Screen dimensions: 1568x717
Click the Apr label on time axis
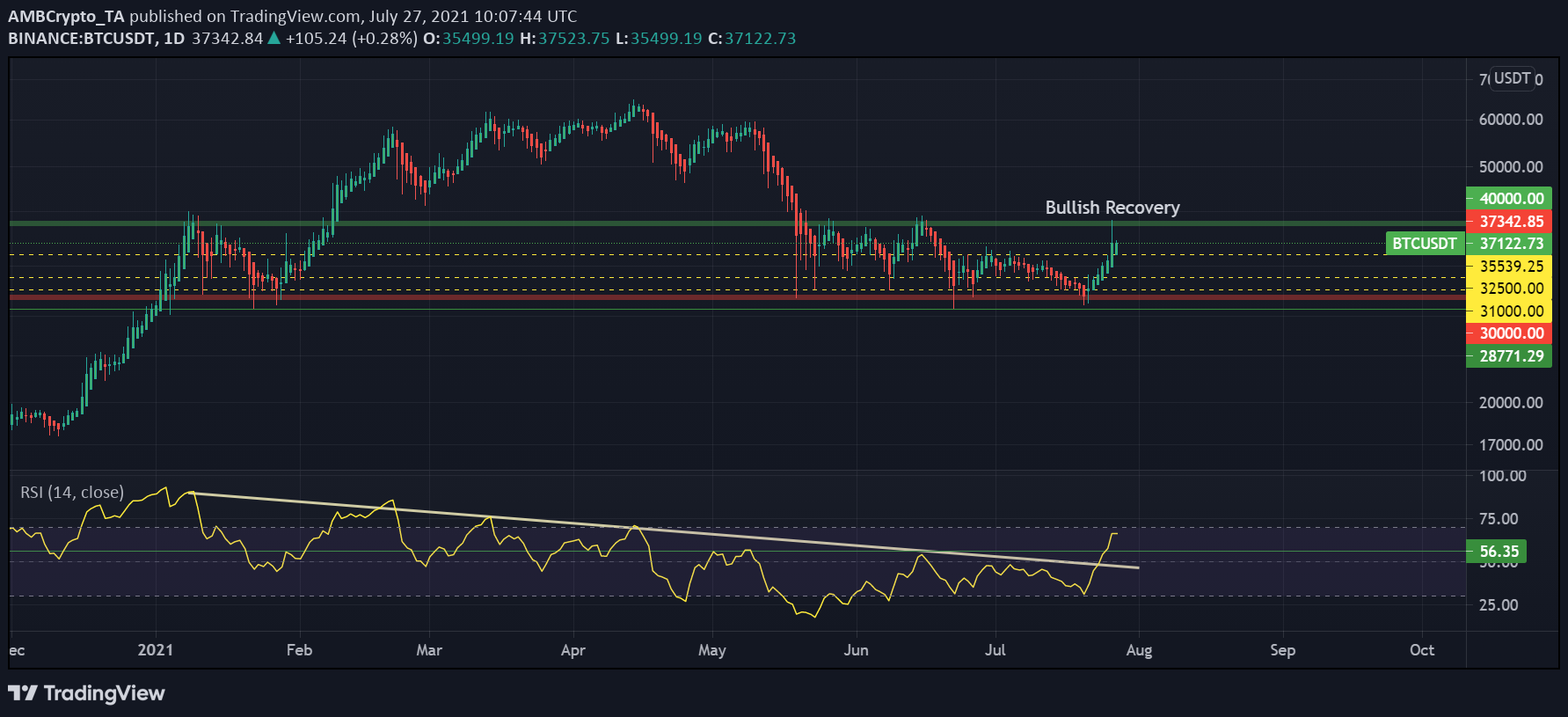[573, 650]
